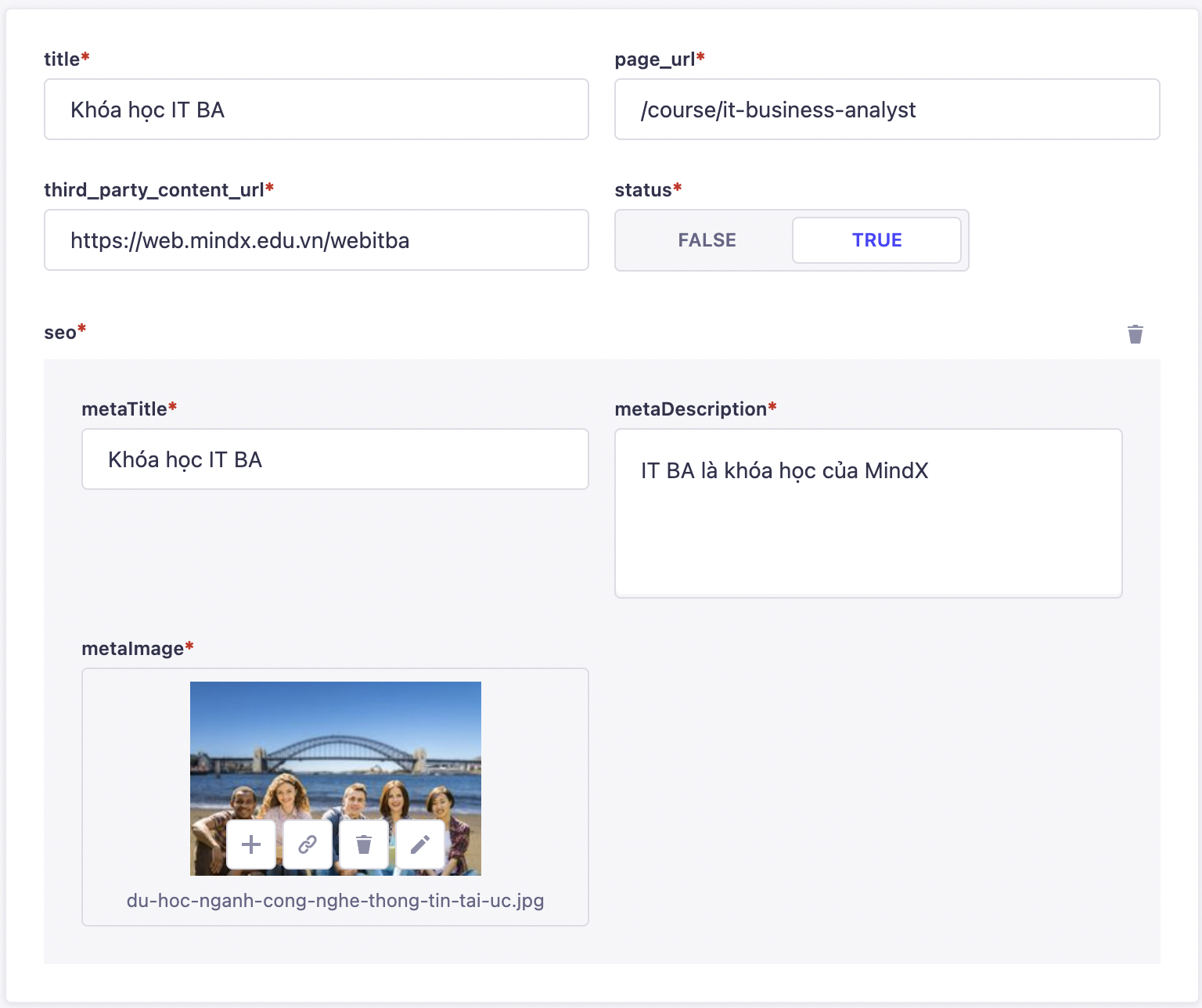This screenshot has width=1202, height=1008.
Task: Click the page_url field label
Action: [x=655, y=59]
